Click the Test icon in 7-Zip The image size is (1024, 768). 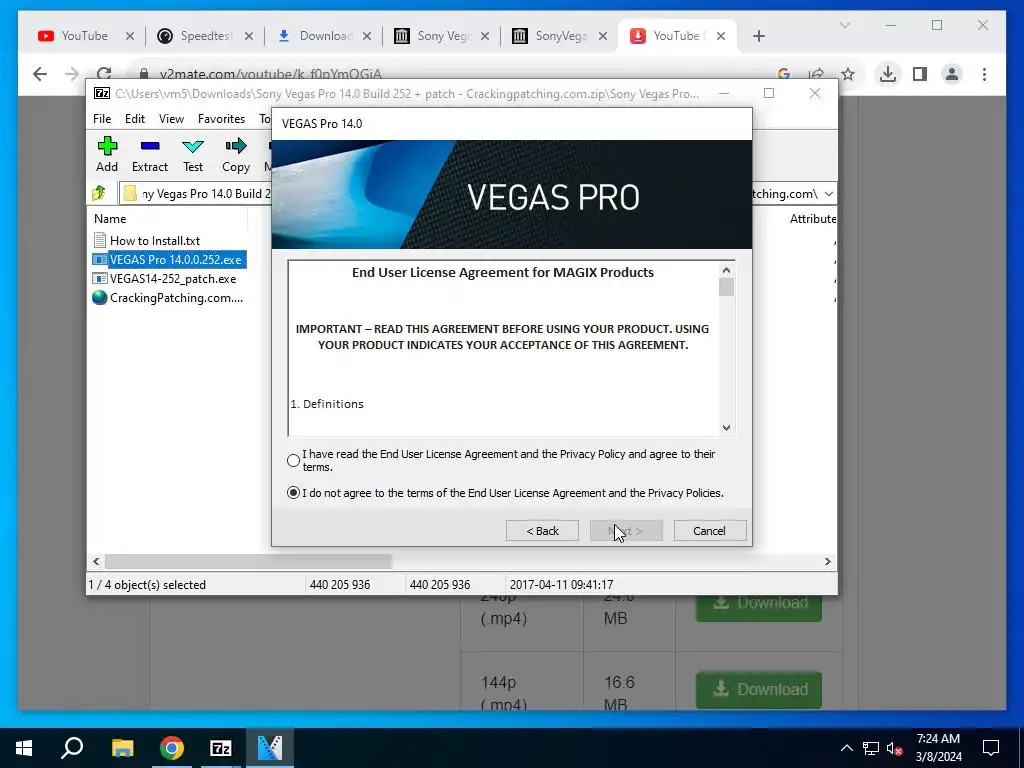[x=193, y=154]
